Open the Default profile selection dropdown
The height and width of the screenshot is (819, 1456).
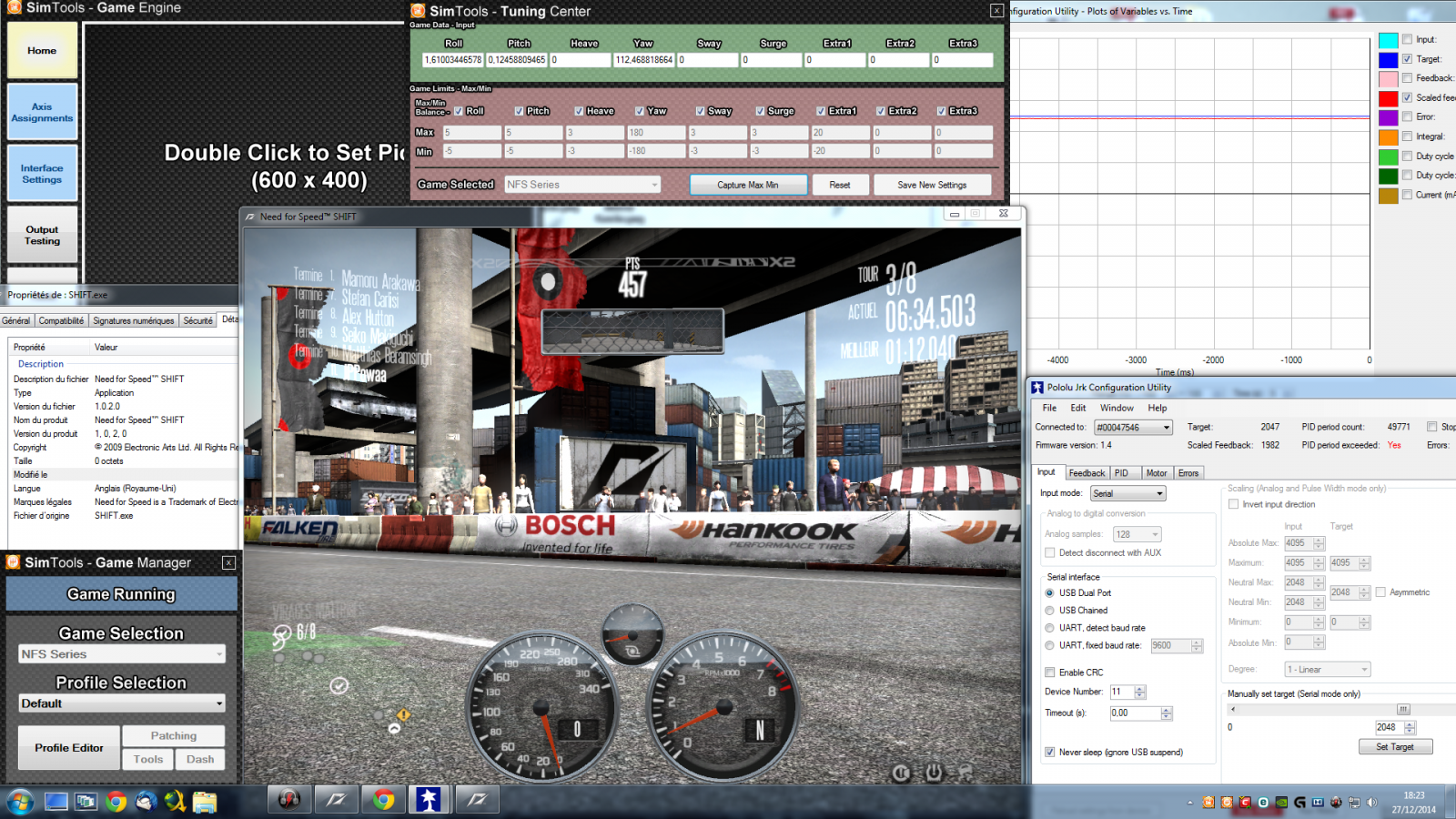[121, 703]
